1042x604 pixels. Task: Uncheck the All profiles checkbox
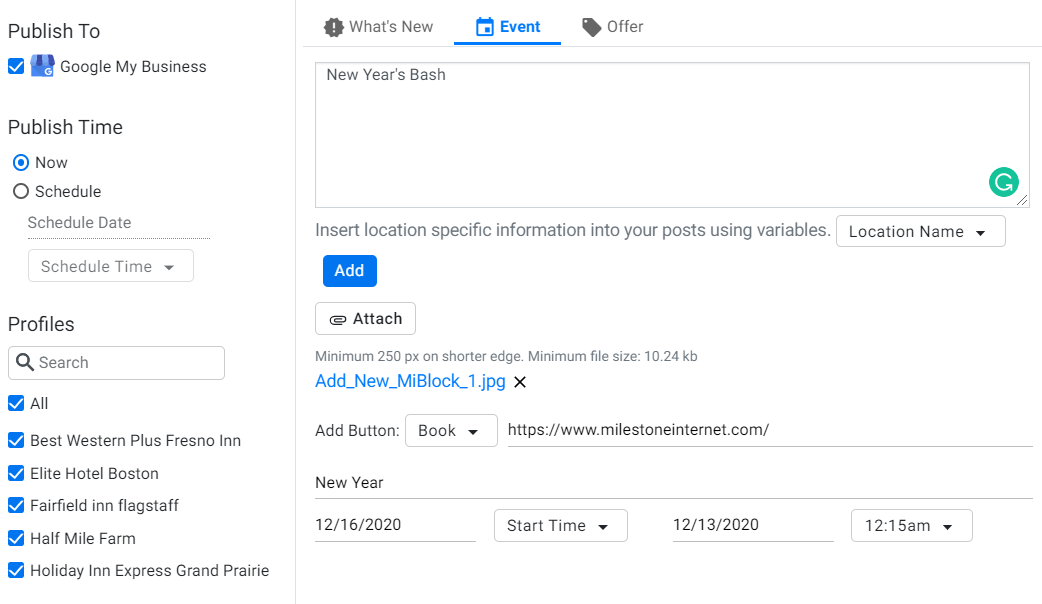click(x=16, y=403)
